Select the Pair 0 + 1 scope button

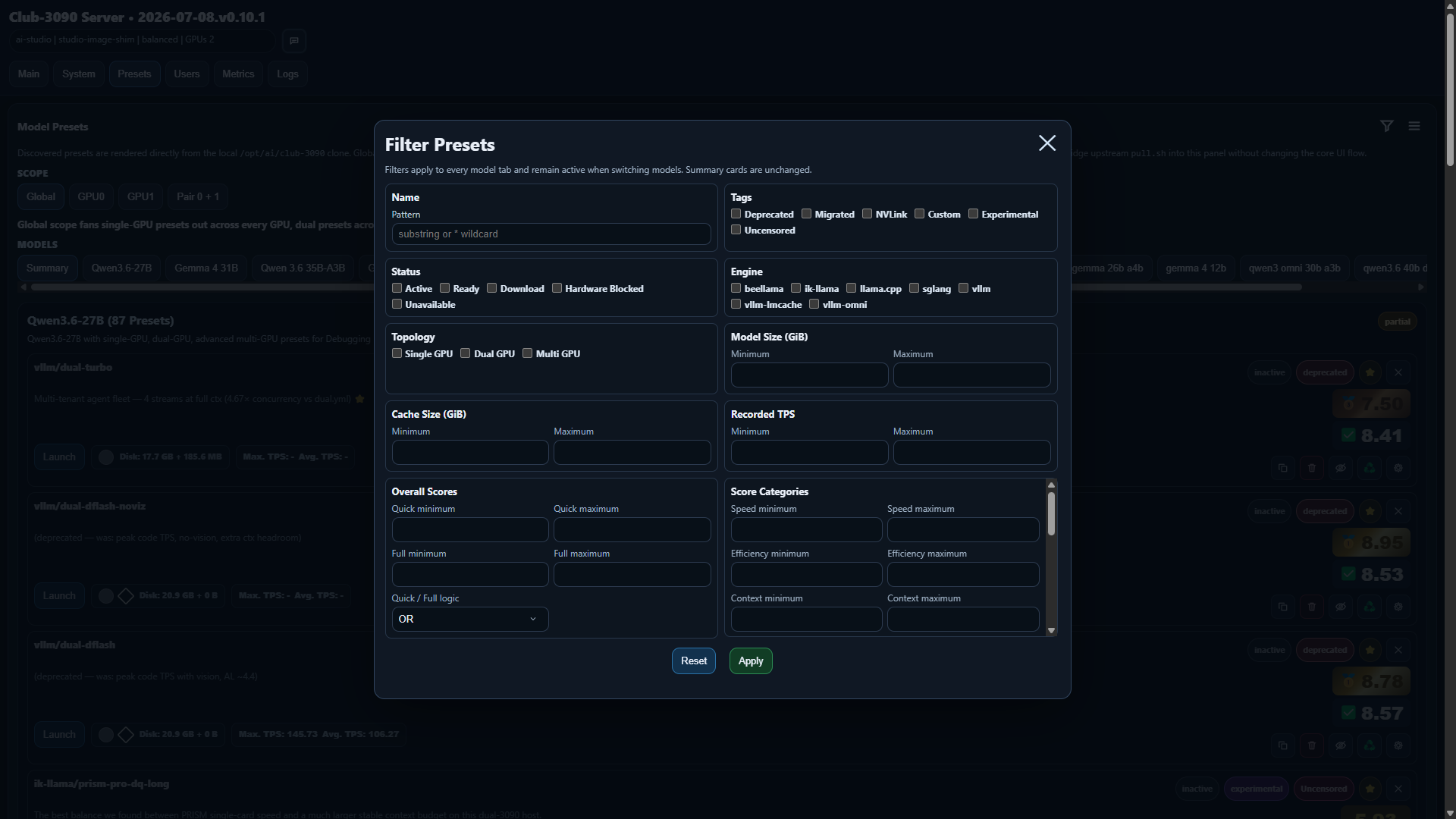(198, 196)
